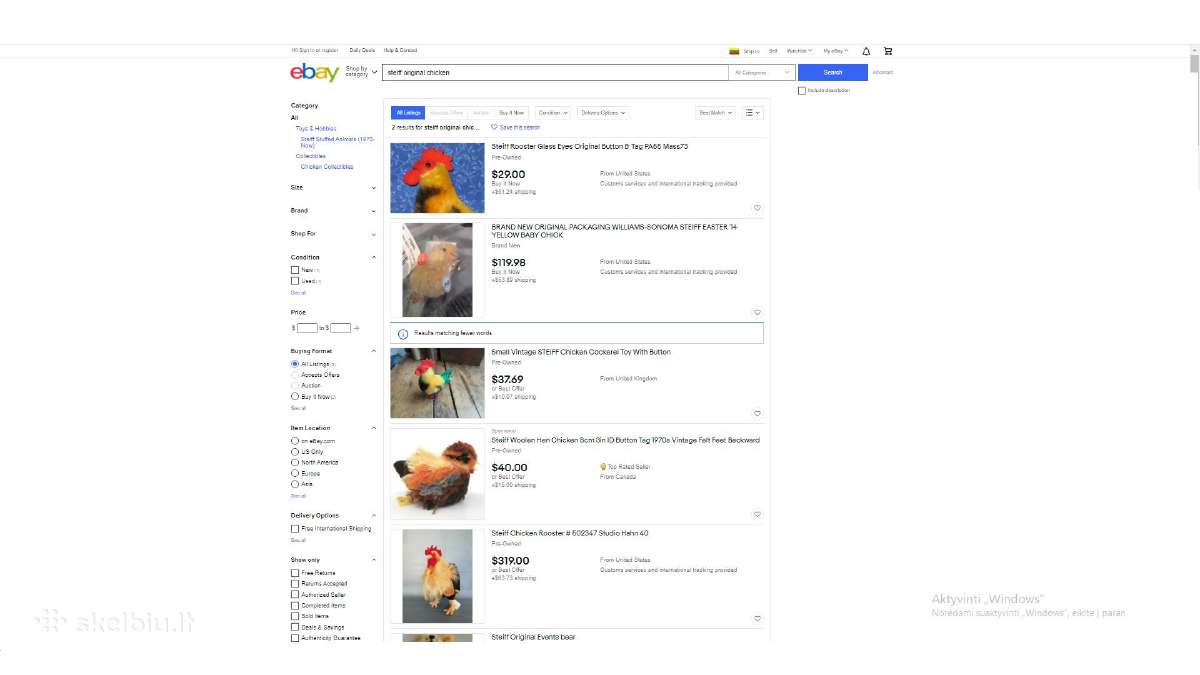Click the blue Search button
1200x675 pixels.
(x=833, y=73)
